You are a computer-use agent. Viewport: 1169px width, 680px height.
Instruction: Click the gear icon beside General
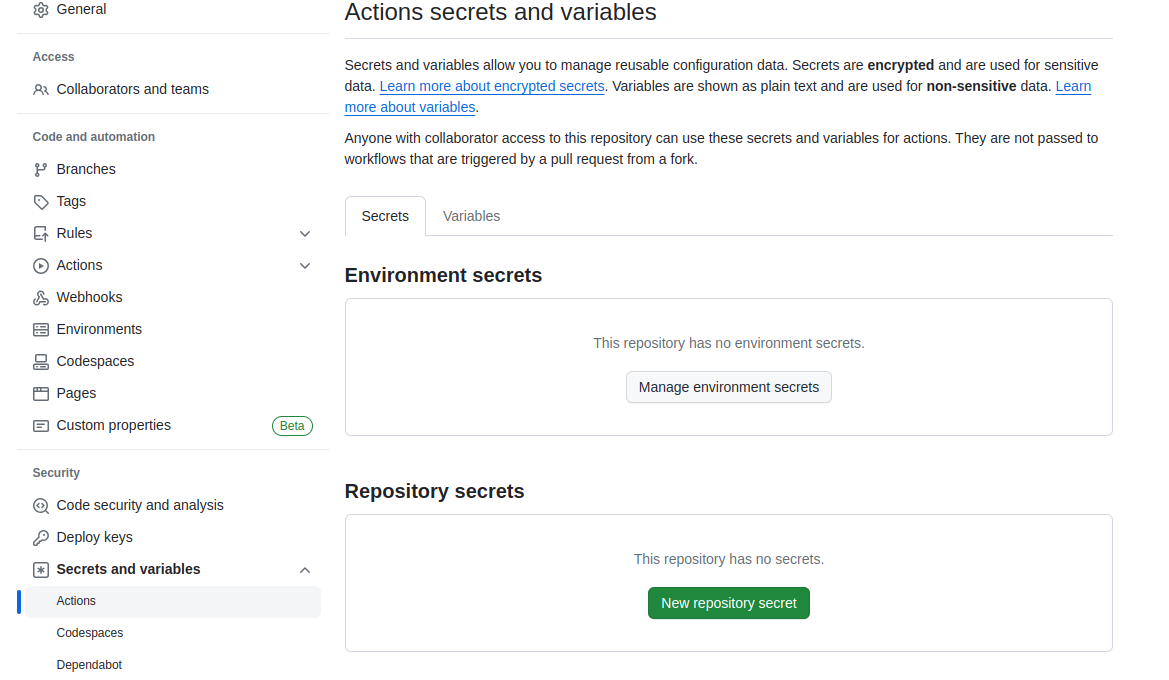41,10
